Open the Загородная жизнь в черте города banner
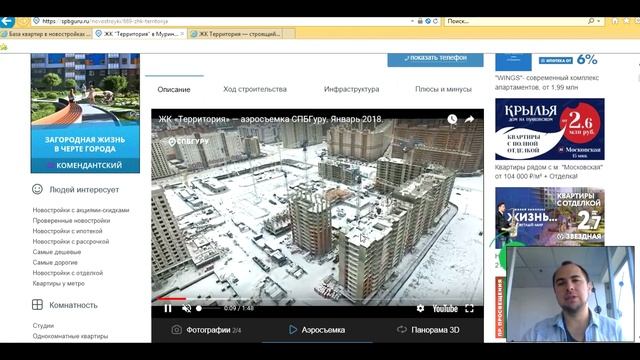 (85, 113)
